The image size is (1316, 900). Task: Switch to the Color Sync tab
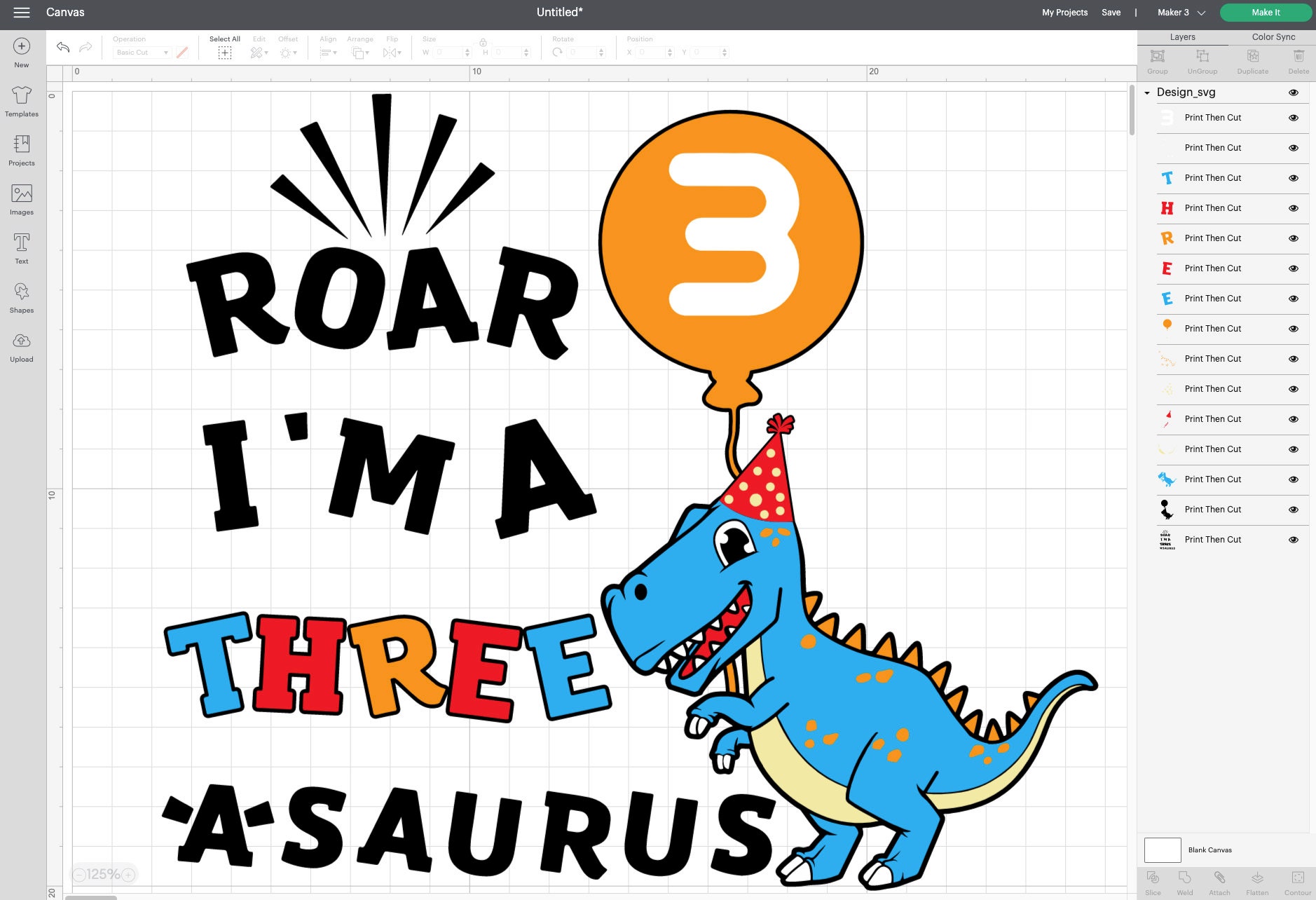point(1273,36)
